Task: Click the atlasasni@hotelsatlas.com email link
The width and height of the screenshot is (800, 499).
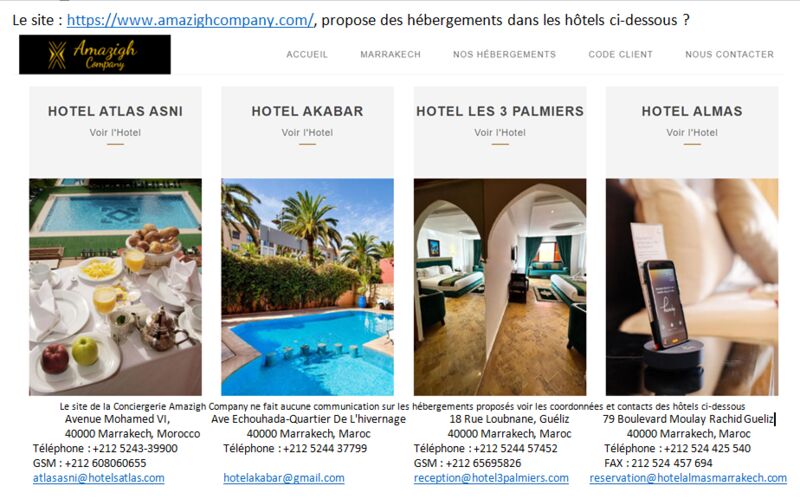Action: tap(98, 478)
